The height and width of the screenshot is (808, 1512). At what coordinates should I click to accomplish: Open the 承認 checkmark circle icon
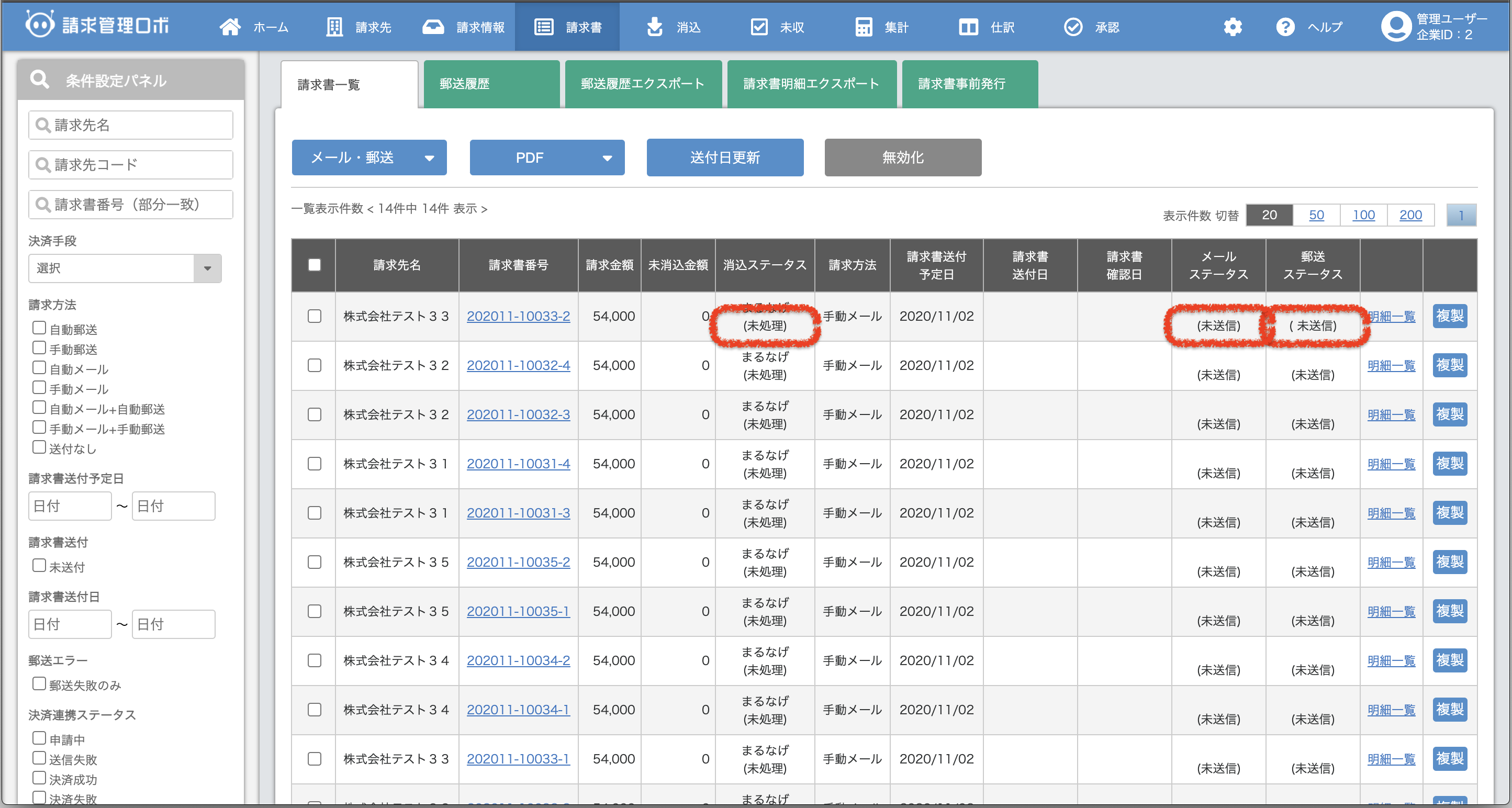tap(1073, 27)
